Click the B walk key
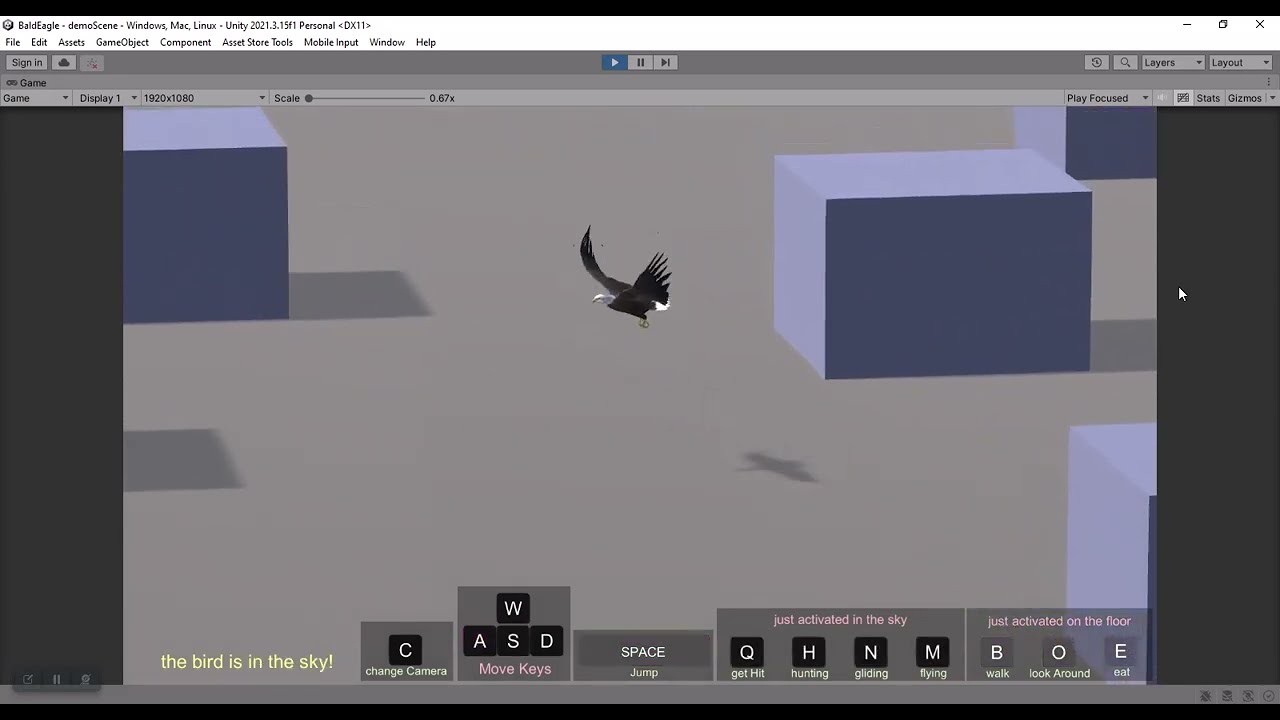Screen dimensions: 1280x720 pos(997,652)
